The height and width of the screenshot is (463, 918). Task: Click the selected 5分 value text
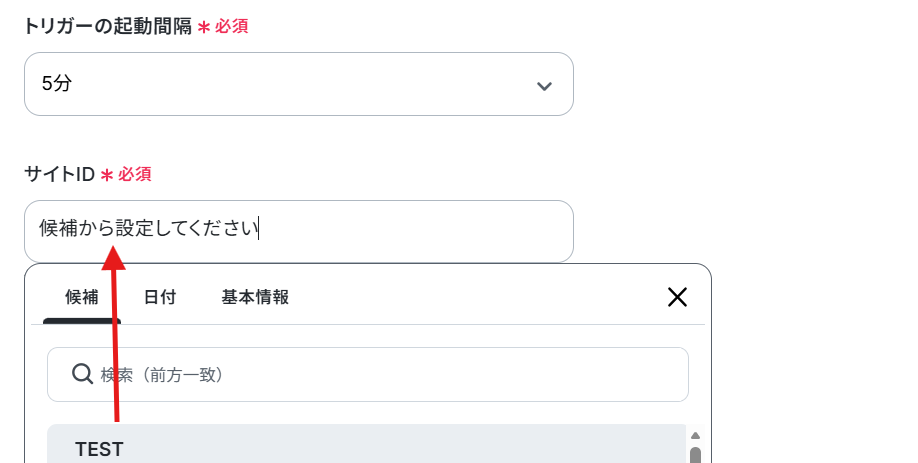57,84
